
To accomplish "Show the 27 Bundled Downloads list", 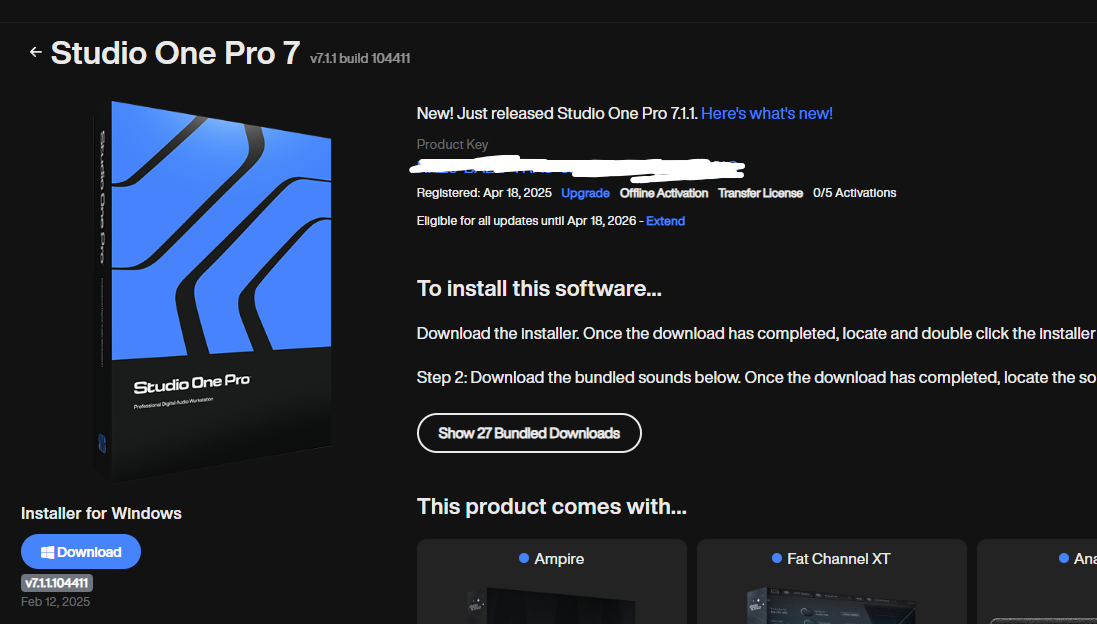I will [529, 433].
